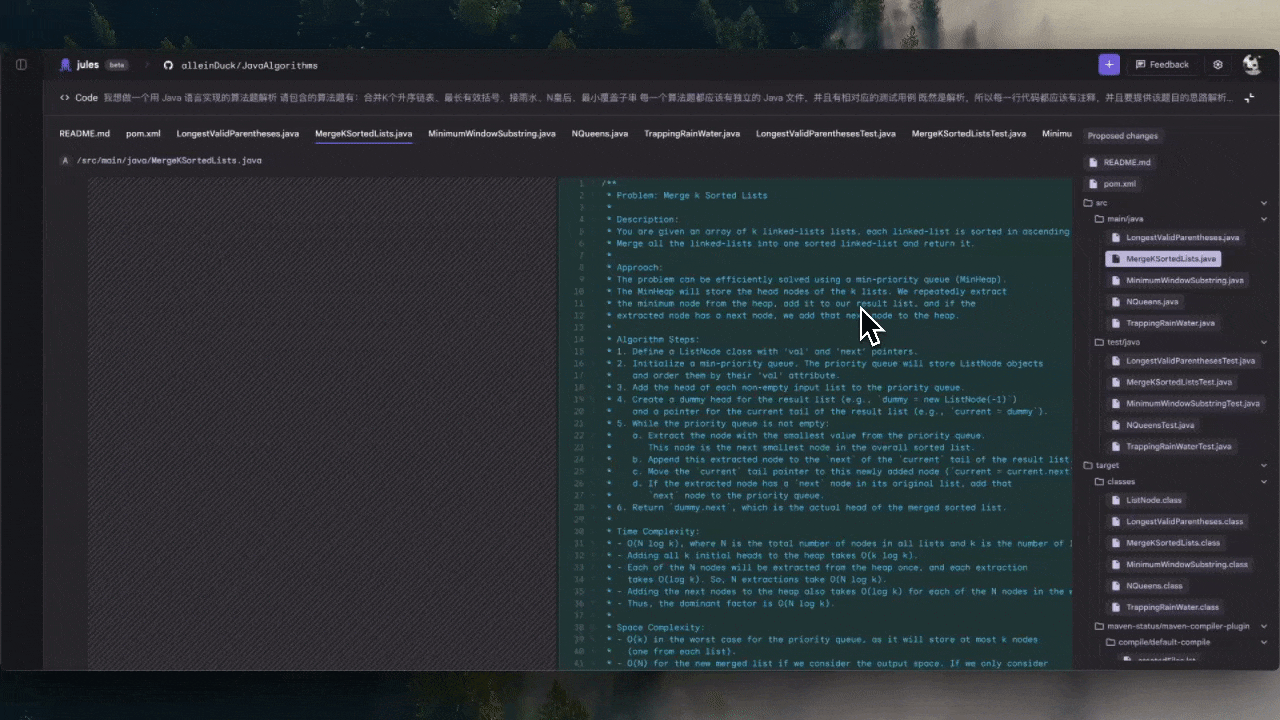Select NQueensTest.java in the file tree

[1152, 425]
